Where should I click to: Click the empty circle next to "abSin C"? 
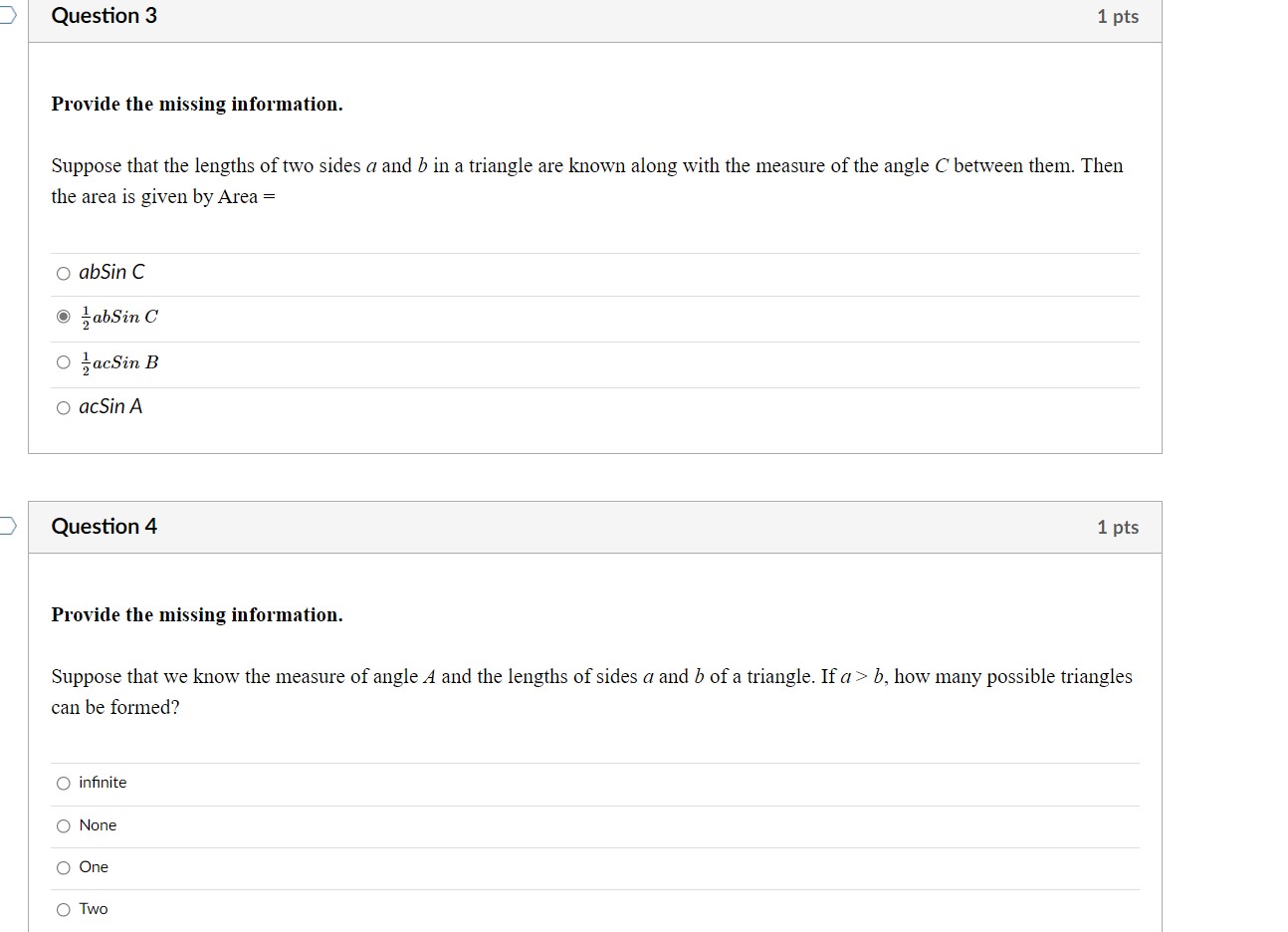pos(63,271)
